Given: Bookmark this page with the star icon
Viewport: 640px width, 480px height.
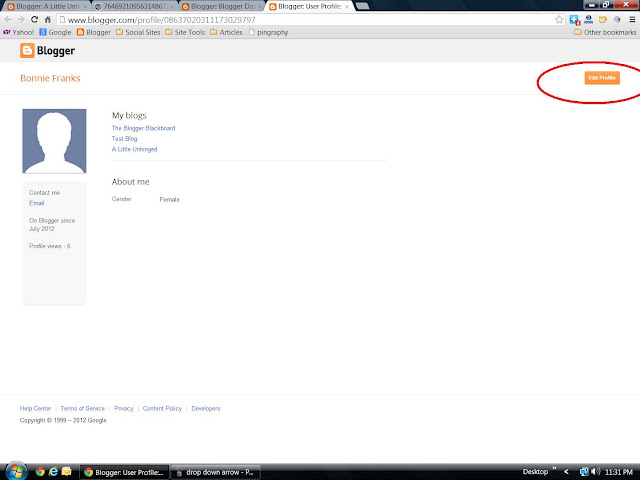Looking at the screenshot, I should pyautogui.click(x=559, y=20).
